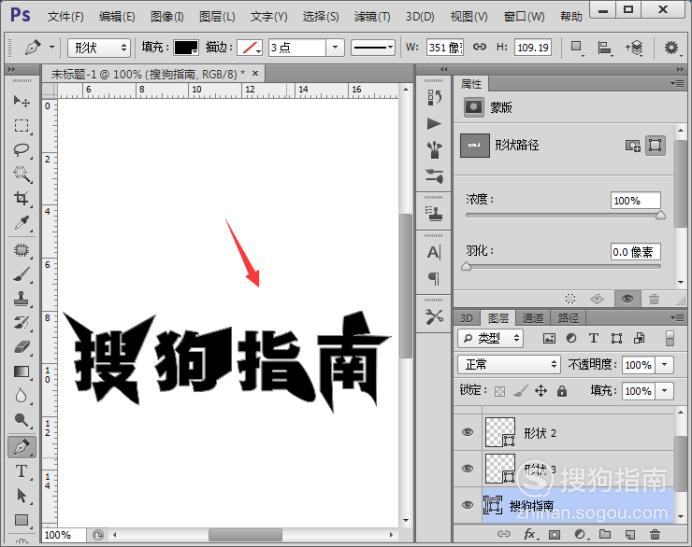This screenshot has width=692, height=547.
Task: Select the Dodge tool
Action: 21,420
